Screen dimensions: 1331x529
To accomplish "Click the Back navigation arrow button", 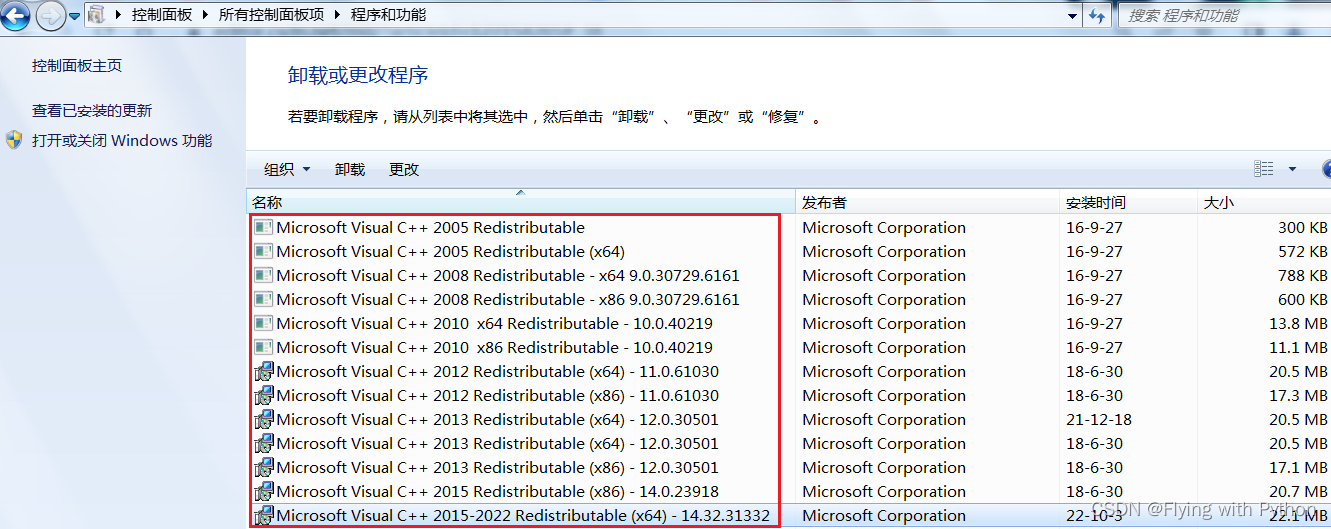I will [13, 15].
